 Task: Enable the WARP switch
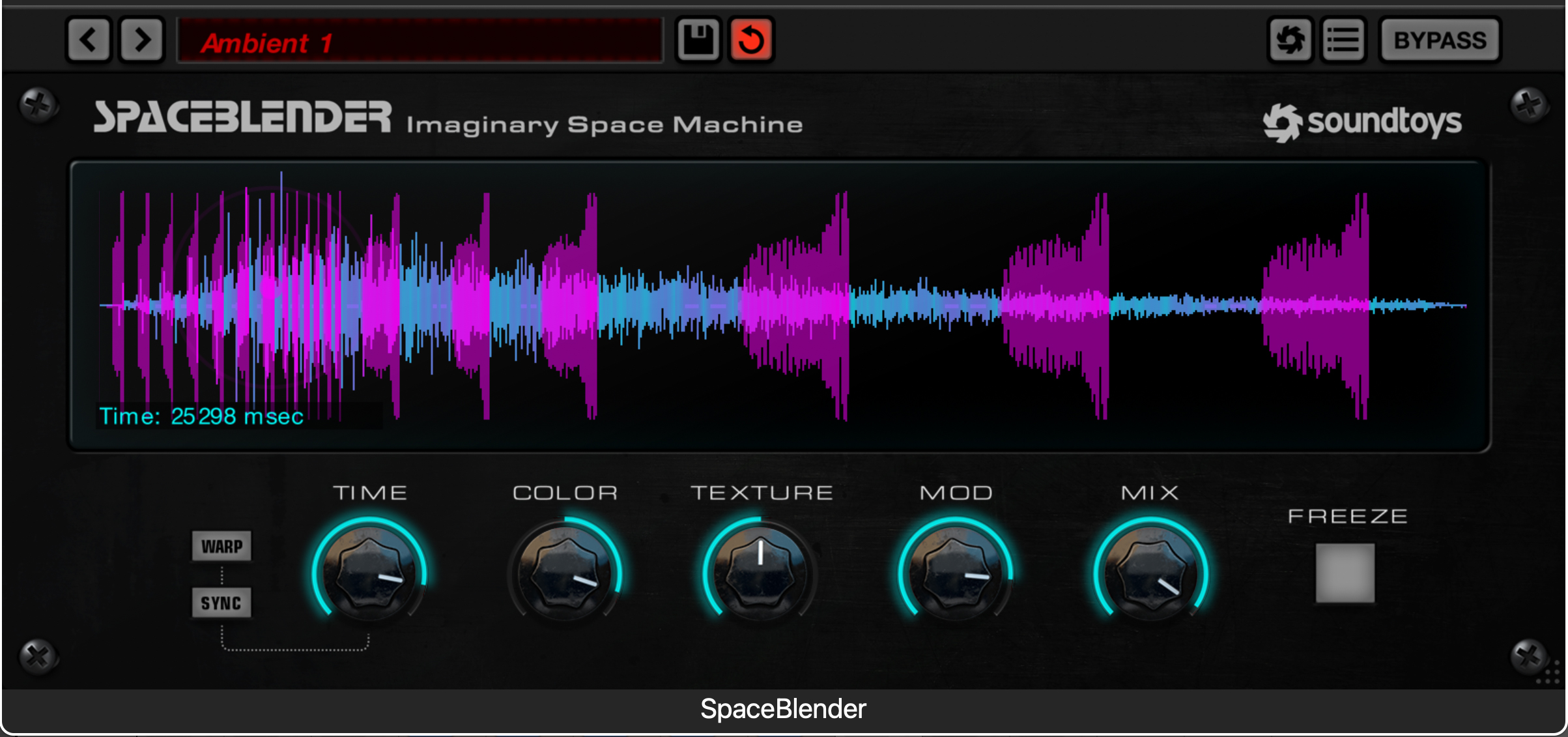(x=221, y=546)
